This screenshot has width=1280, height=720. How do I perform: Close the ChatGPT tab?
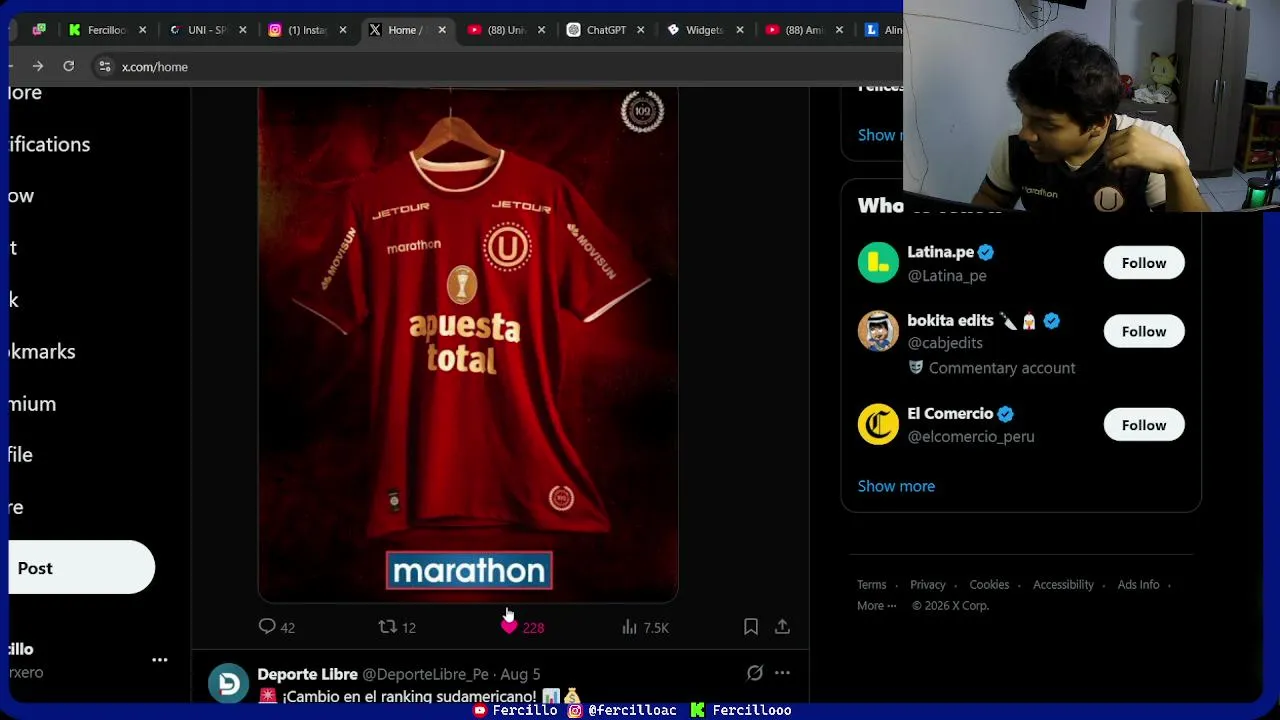point(641,30)
